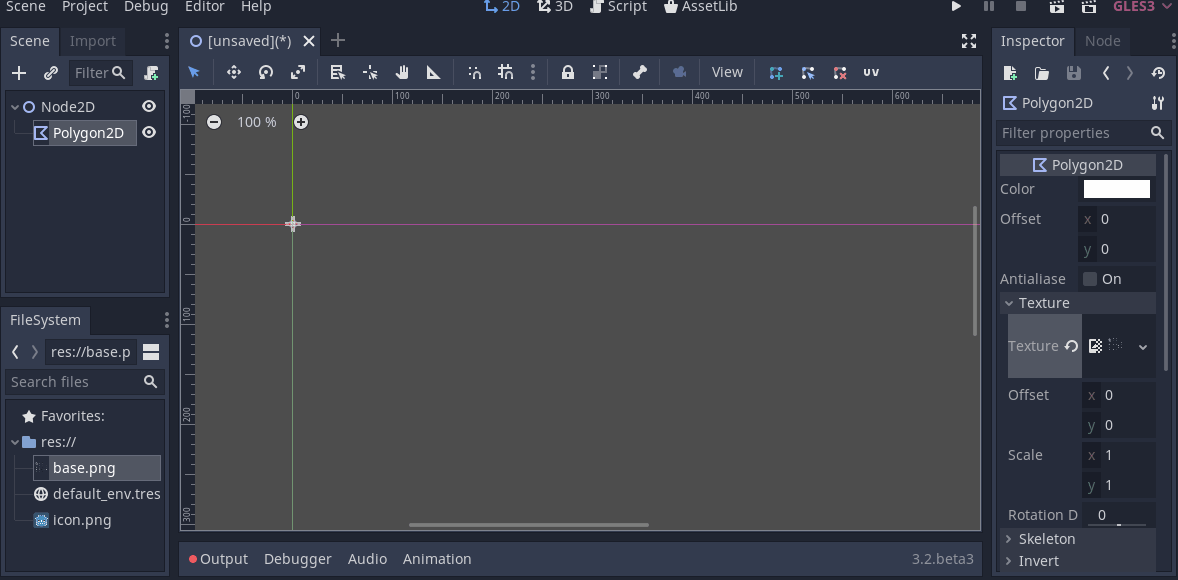This screenshot has width=1178, height=580.
Task: Enable the Antialiased On checkbox
Action: (1090, 279)
